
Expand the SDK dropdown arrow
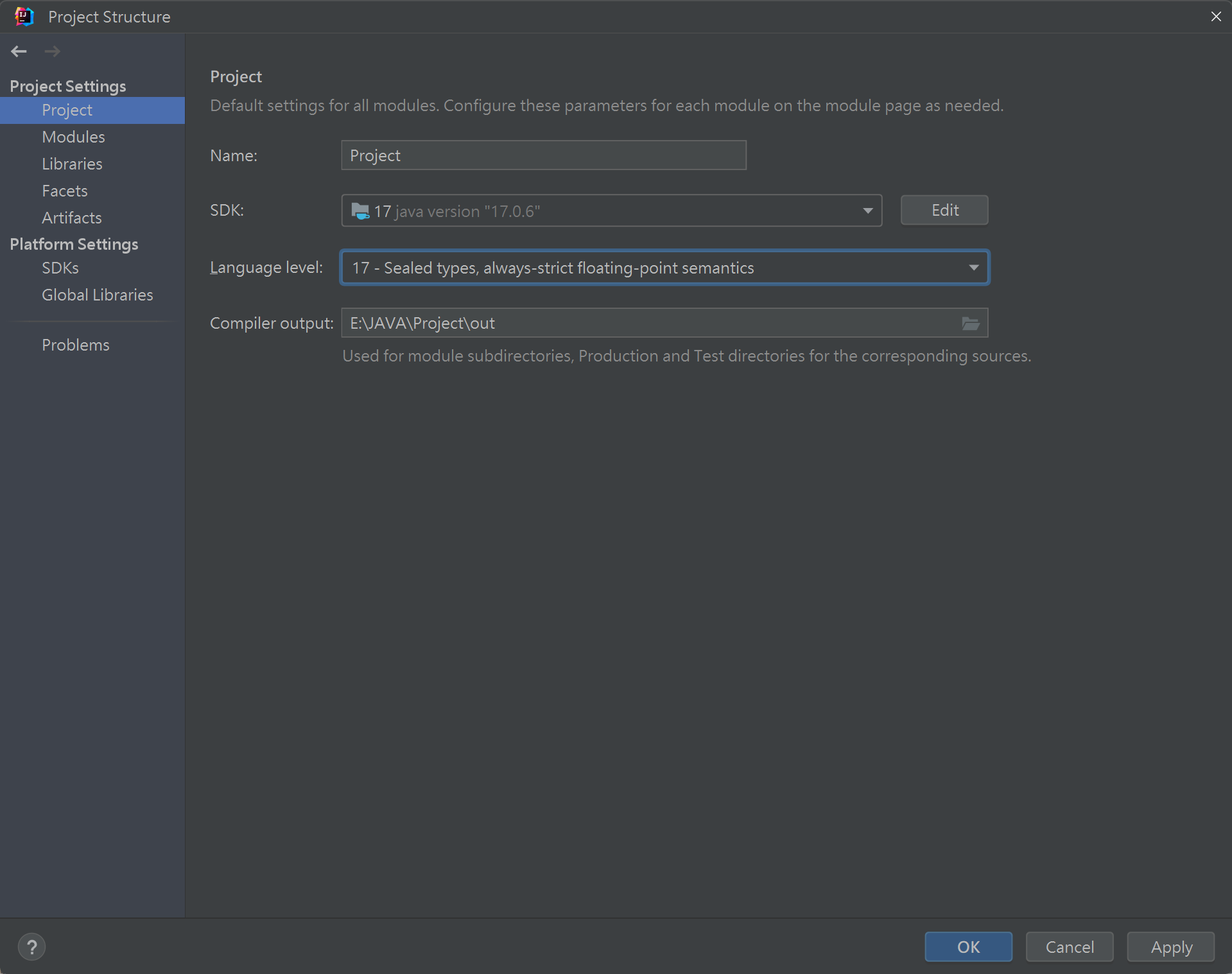(867, 211)
